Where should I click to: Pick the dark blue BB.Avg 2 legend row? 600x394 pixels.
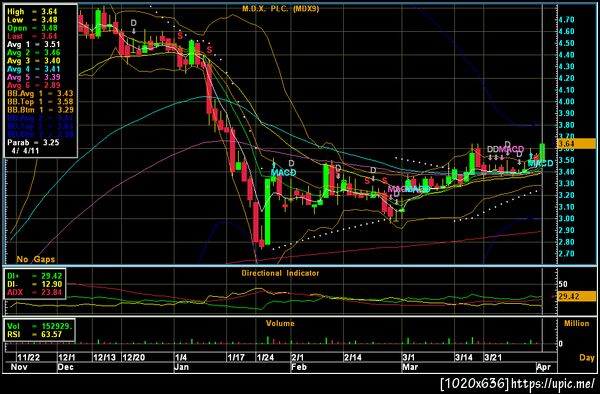[40, 118]
